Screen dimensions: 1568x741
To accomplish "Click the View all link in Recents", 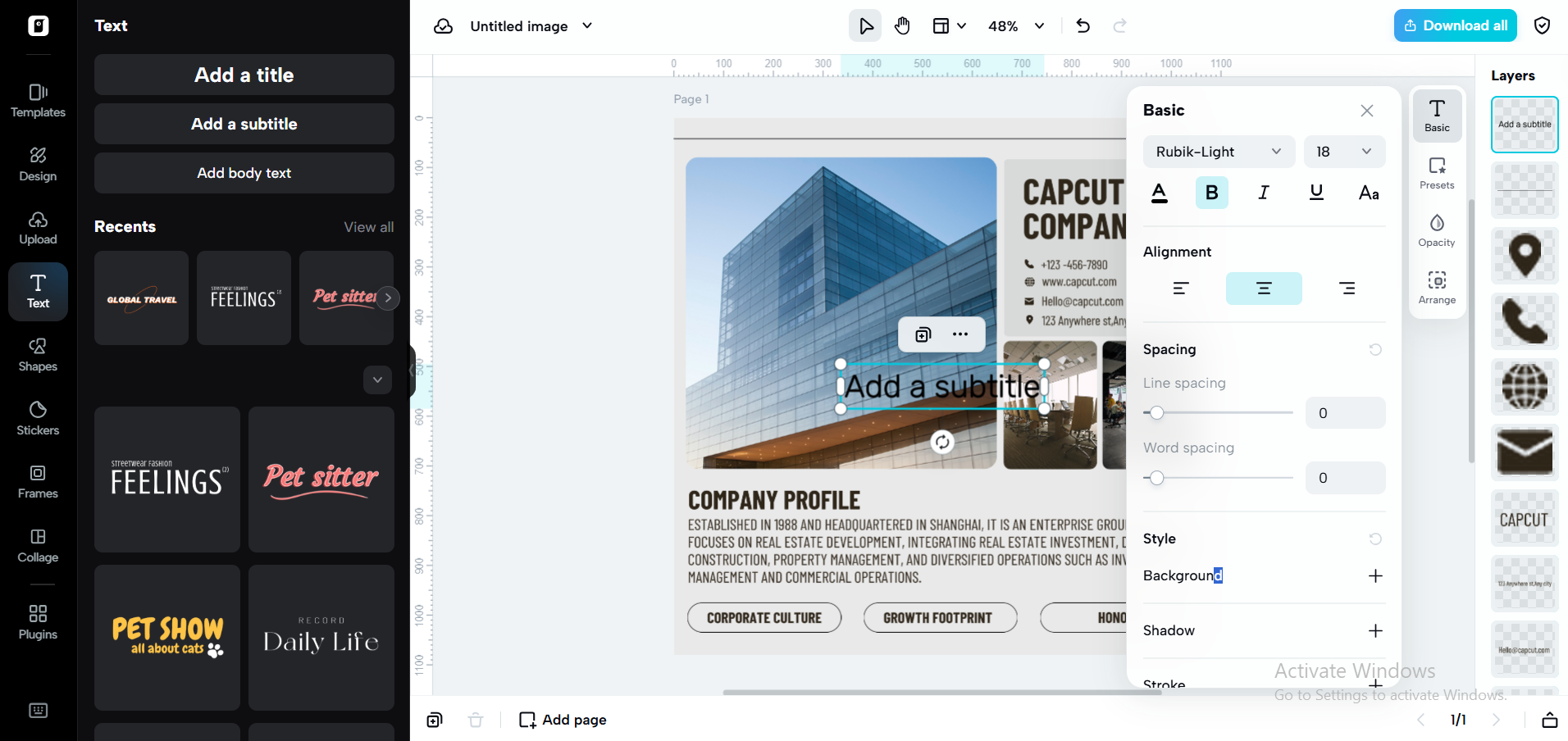I will tap(368, 227).
